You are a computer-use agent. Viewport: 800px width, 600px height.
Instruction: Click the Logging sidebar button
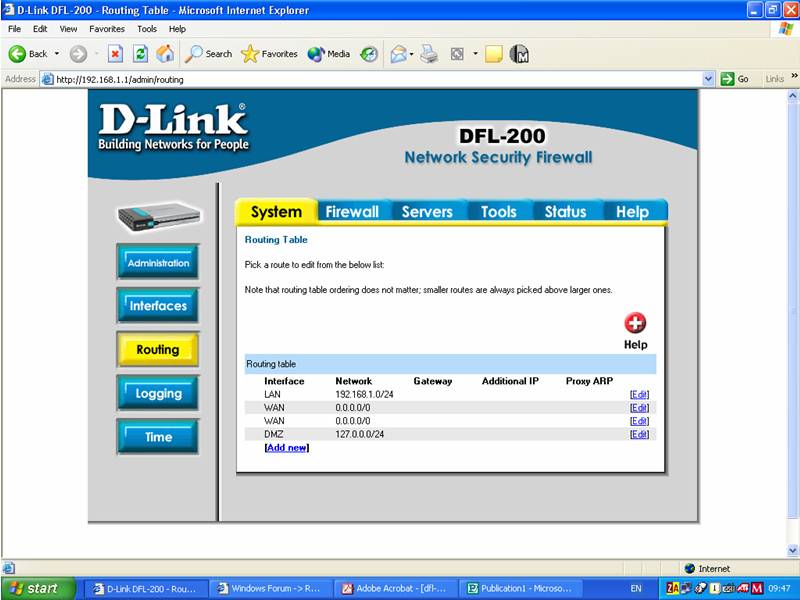[x=158, y=393]
